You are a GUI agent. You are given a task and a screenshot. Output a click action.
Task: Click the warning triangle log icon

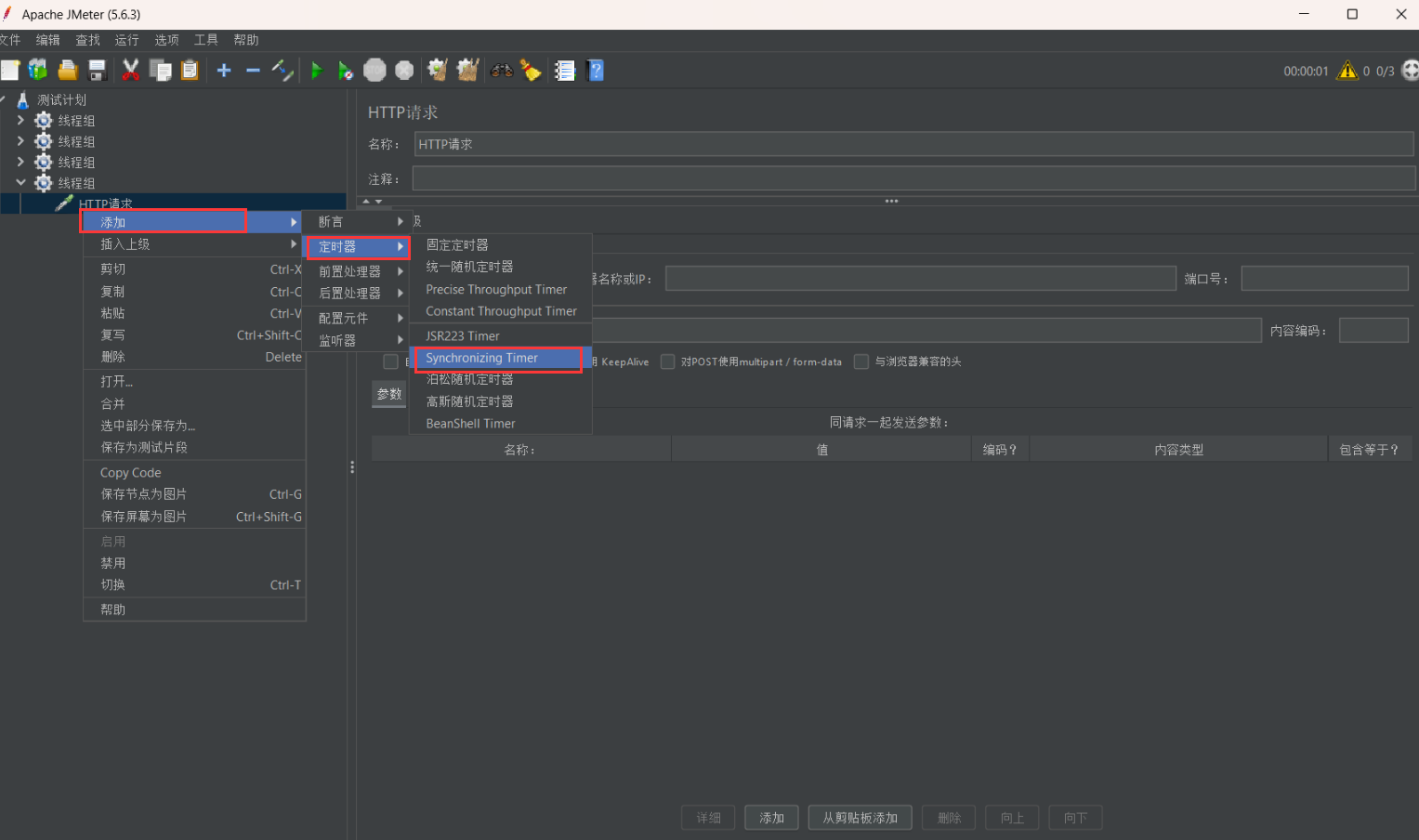tap(1347, 71)
